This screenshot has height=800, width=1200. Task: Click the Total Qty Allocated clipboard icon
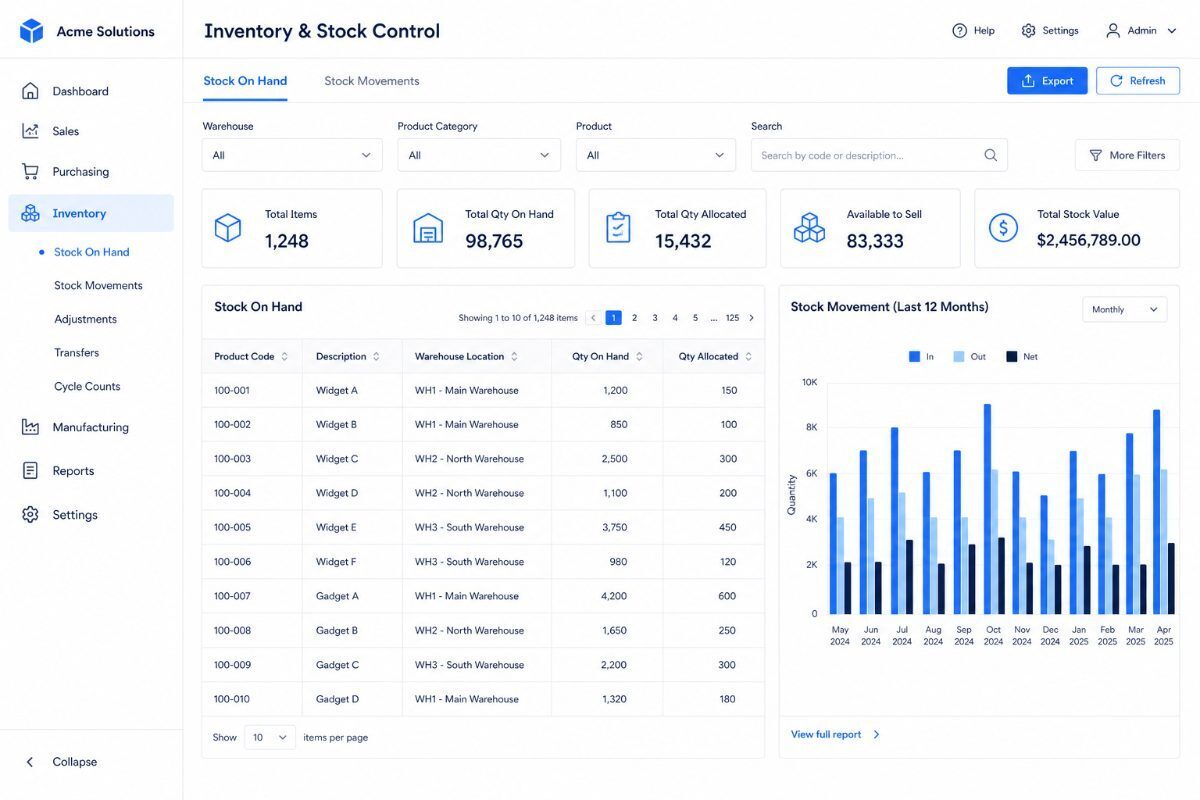(619, 228)
